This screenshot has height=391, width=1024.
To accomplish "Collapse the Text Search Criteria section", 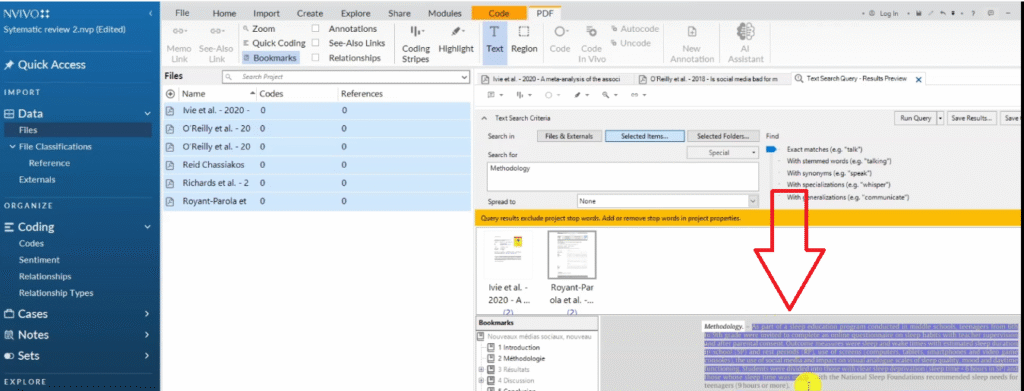I will (x=484, y=118).
